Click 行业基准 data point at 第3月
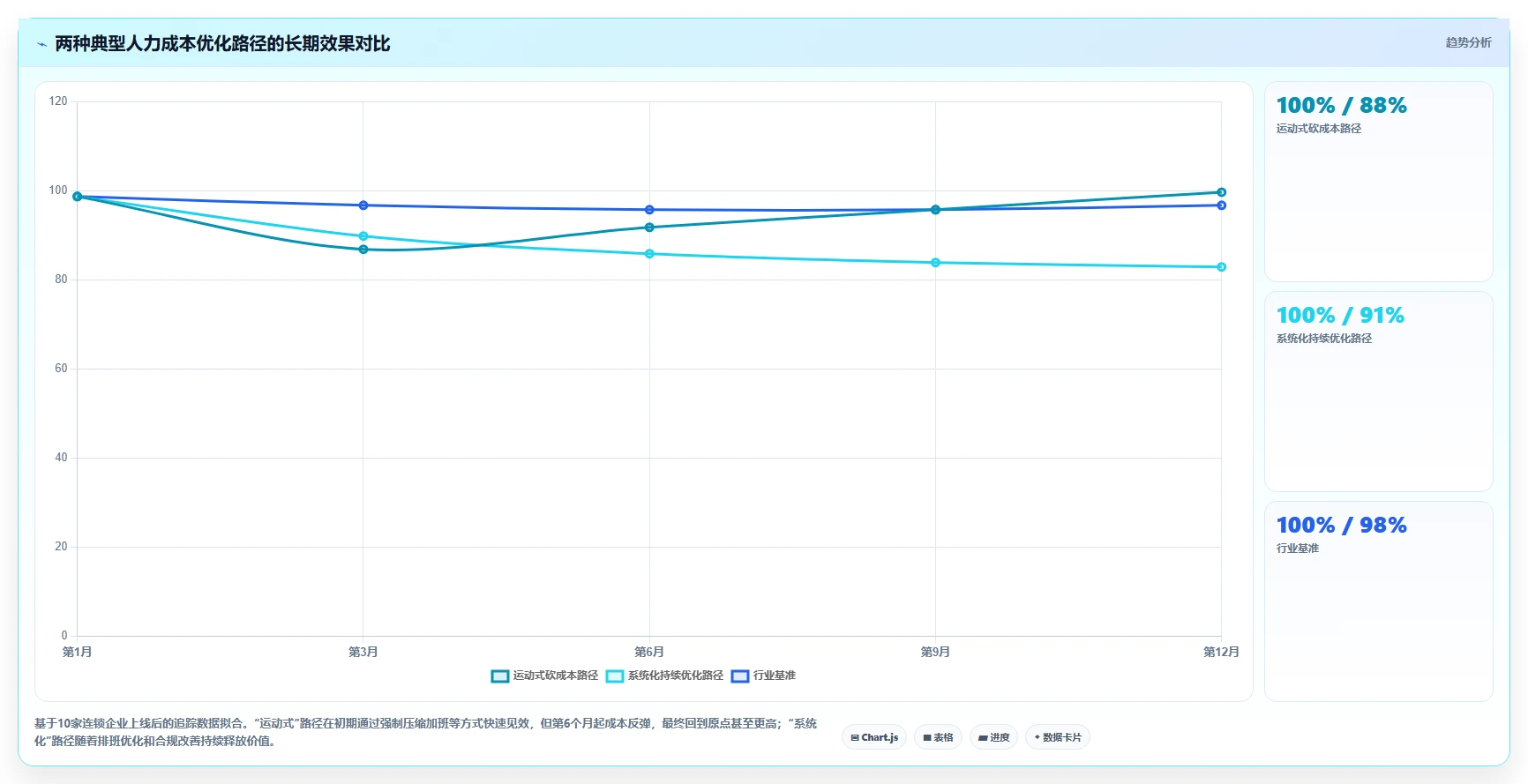Viewport: 1528px width, 784px height. (x=363, y=205)
